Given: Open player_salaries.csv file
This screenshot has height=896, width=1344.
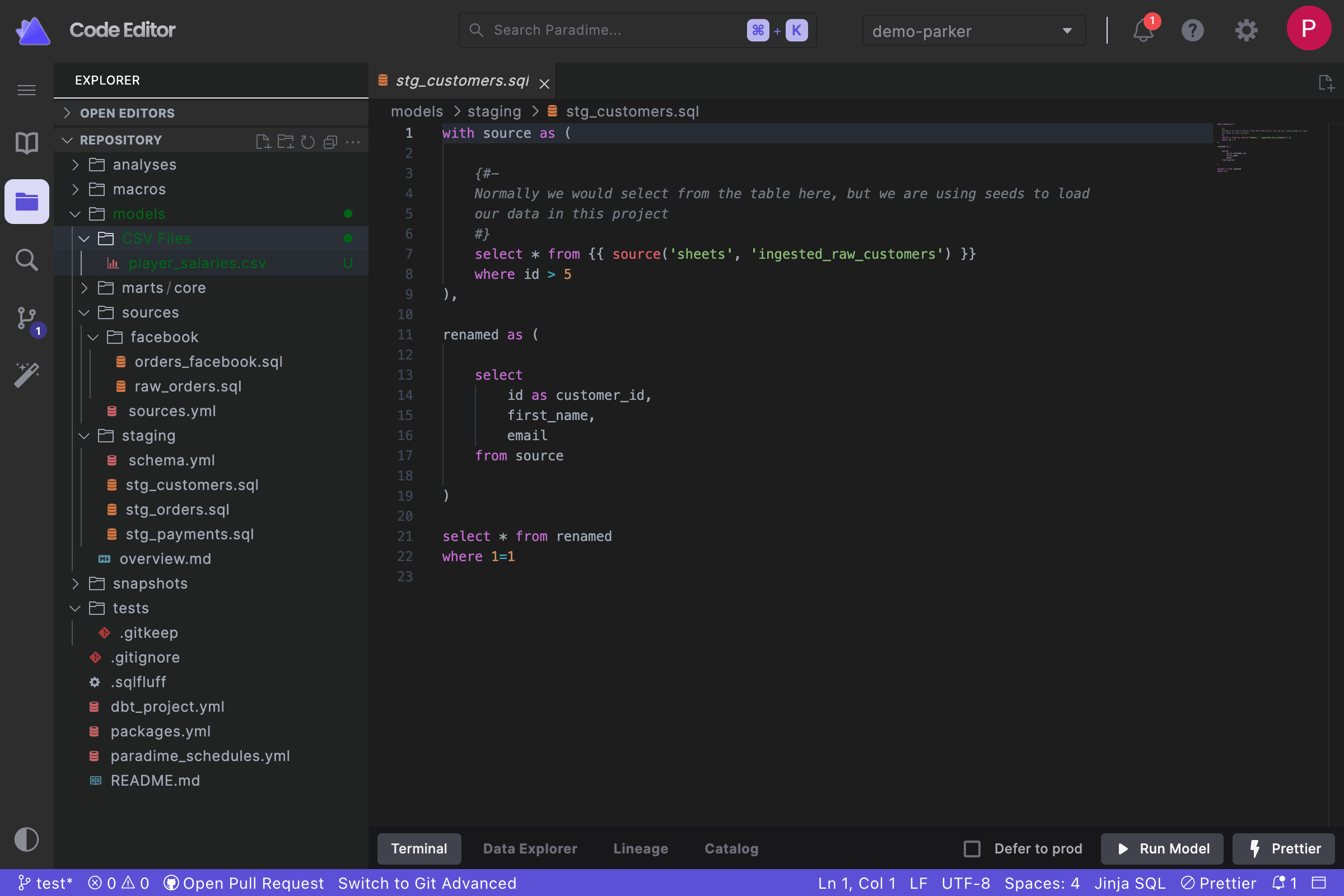Looking at the screenshot, I should click(211, 263).
